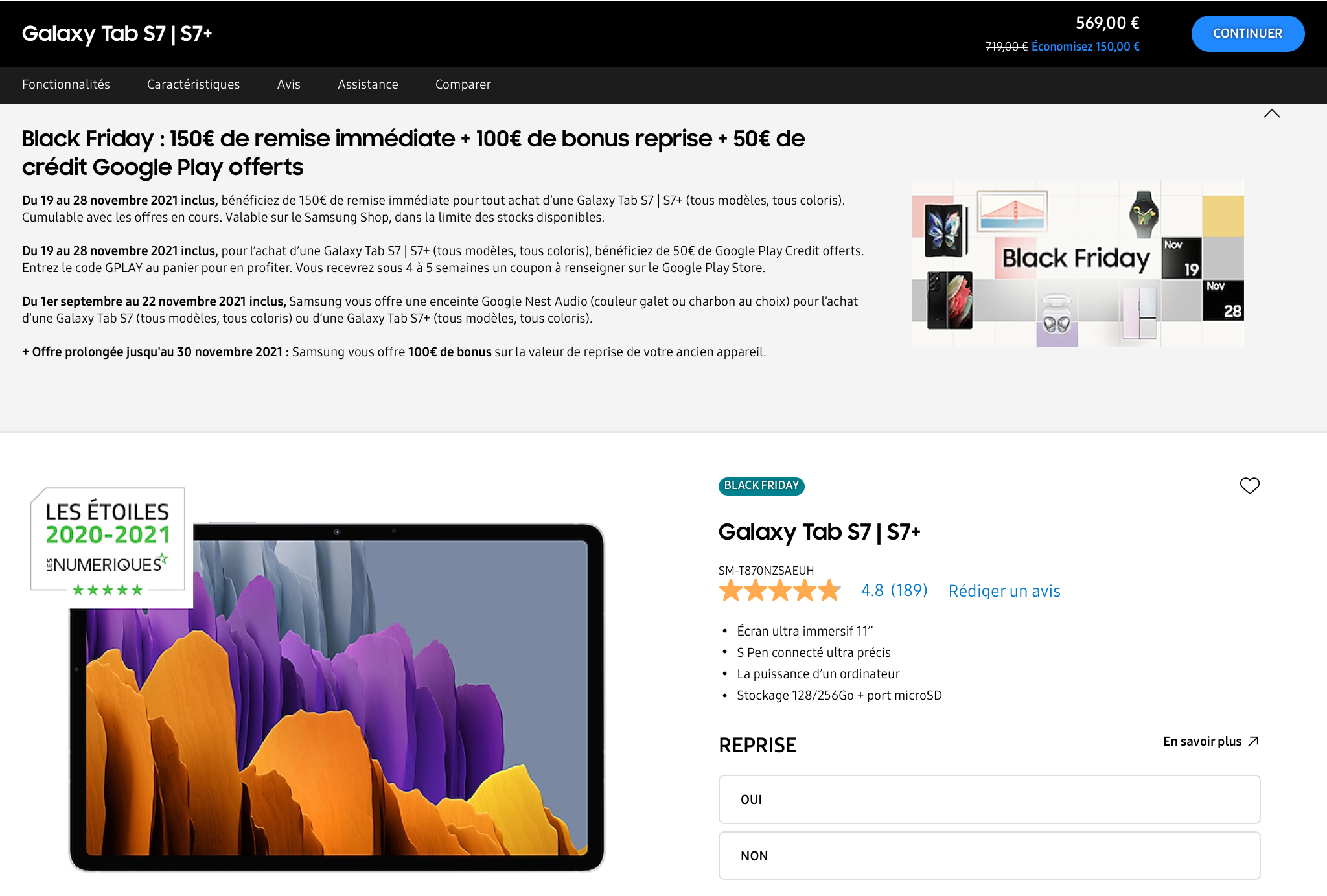Collapse the Black Friday offer banner
This screenshot has width=1327, height=896.
click(x=1271, y=114)
